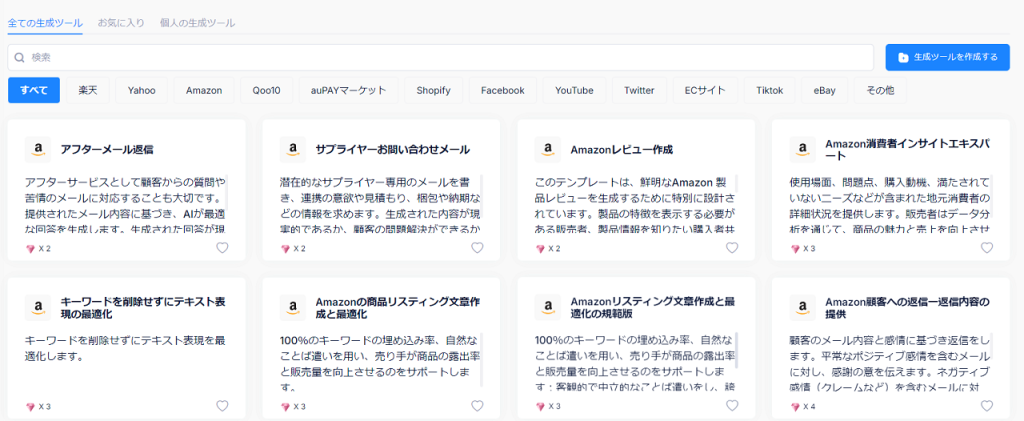Image resolution: width=1024 pixels, height=421 pixels.
Task: Click Amazon logo on アフターメール返信 card
Action: [38, 149]
